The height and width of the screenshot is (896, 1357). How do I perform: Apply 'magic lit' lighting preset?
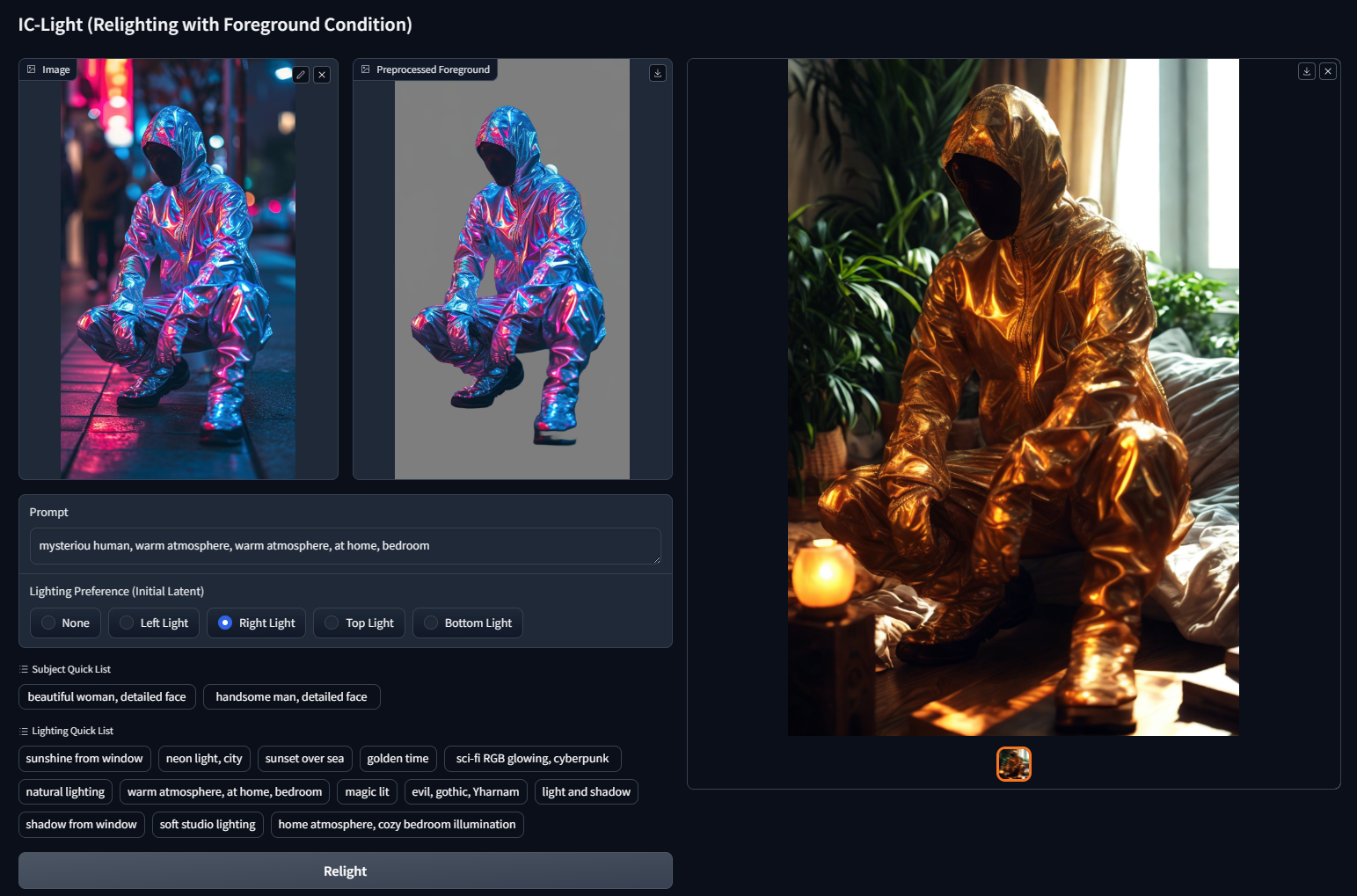[x=368, y=791]
